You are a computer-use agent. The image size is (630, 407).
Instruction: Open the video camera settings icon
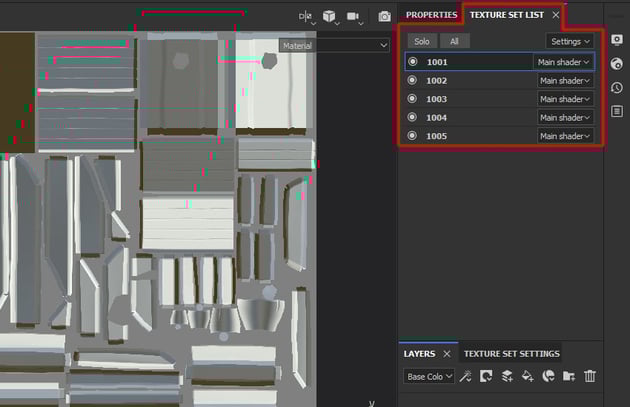(x=353, y=16)
